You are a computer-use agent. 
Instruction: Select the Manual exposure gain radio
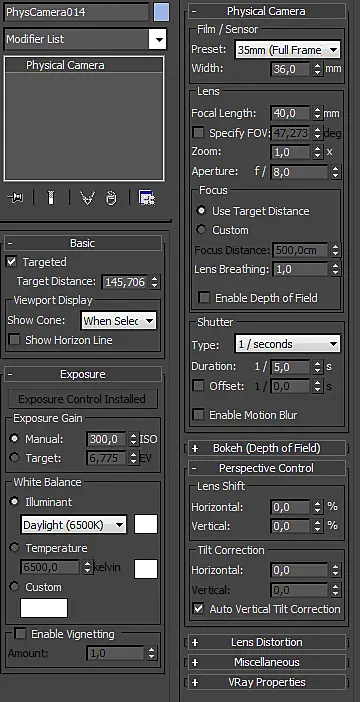(14, 439)
